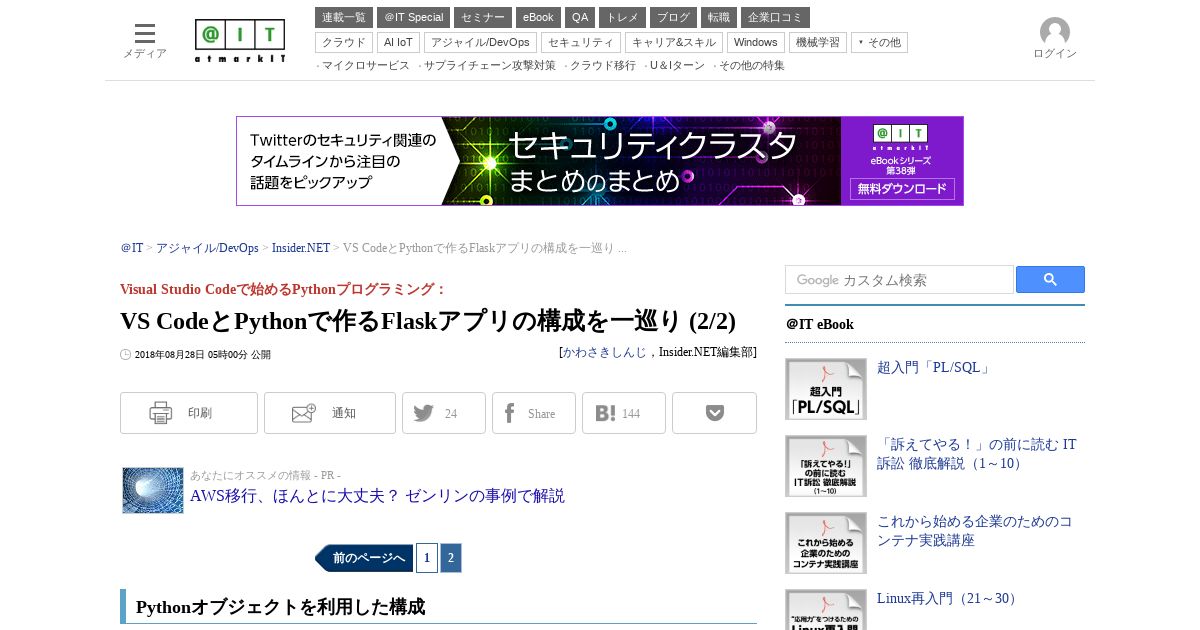Viewport: 1200px width, 630px height.
Task: Click the ログイン user avatar icon
Action: (1055, 32)
